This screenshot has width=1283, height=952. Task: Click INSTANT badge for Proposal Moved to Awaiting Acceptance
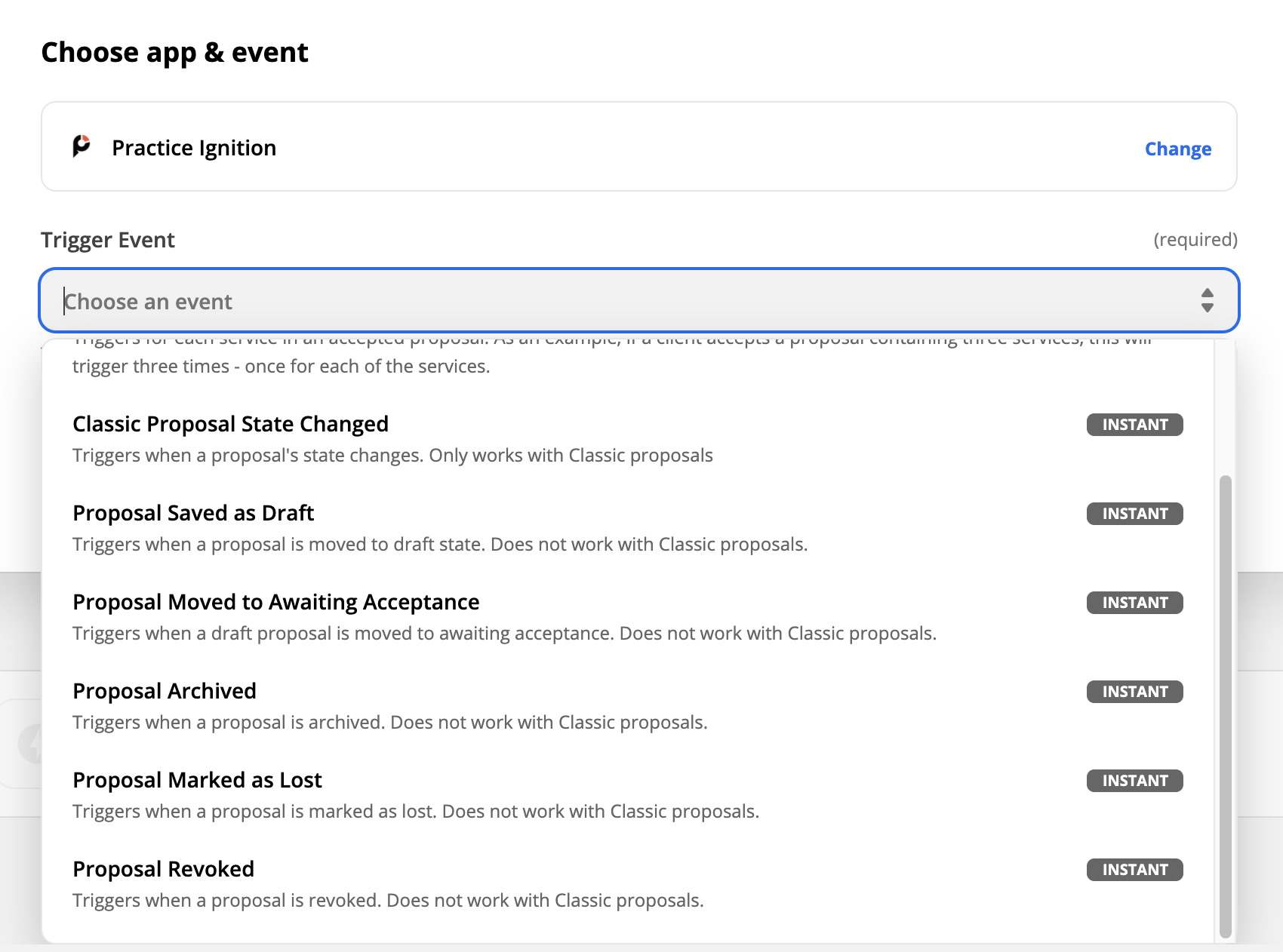click(x=1134, y=603)
